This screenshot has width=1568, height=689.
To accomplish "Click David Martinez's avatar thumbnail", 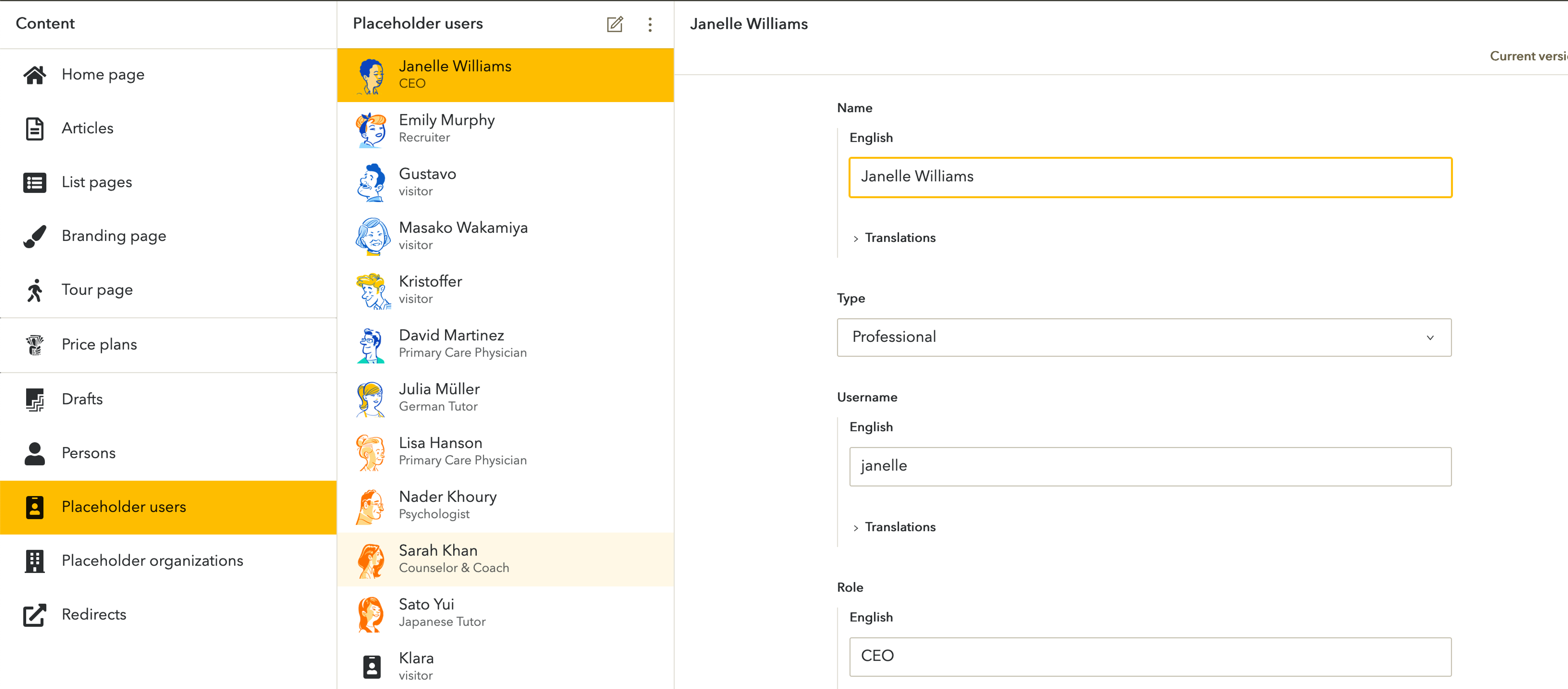I will coord(371,345).
